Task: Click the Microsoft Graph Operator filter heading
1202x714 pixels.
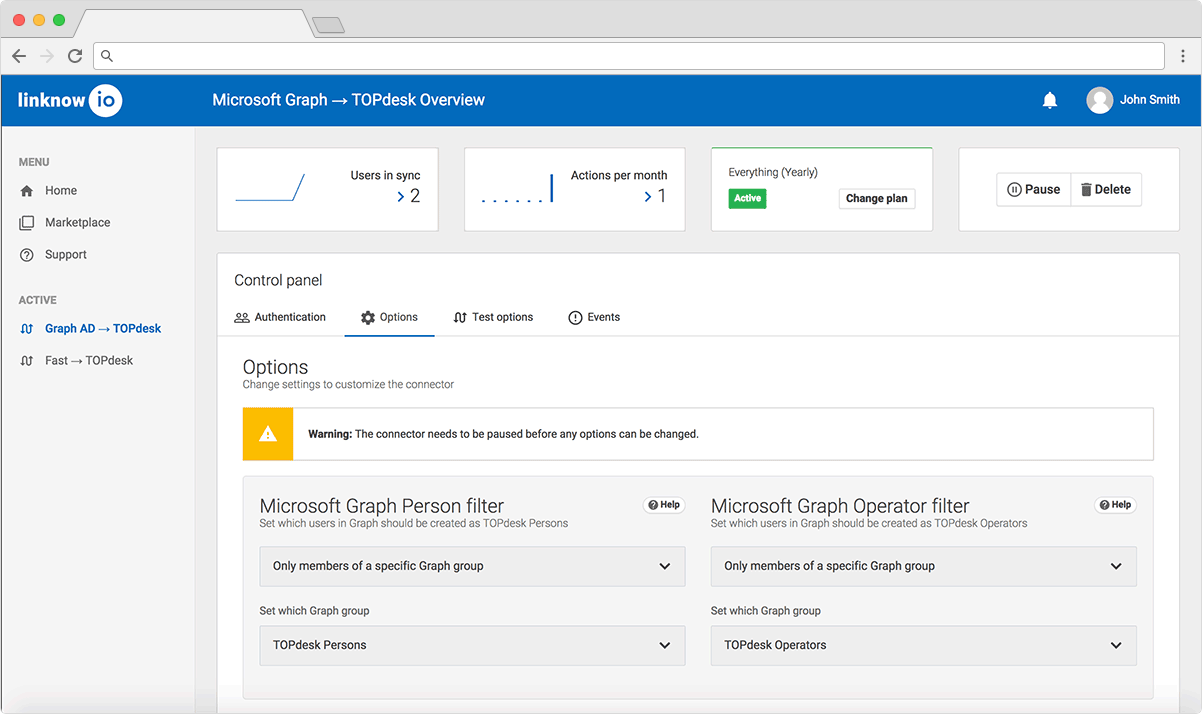Action: click(840, 506)
